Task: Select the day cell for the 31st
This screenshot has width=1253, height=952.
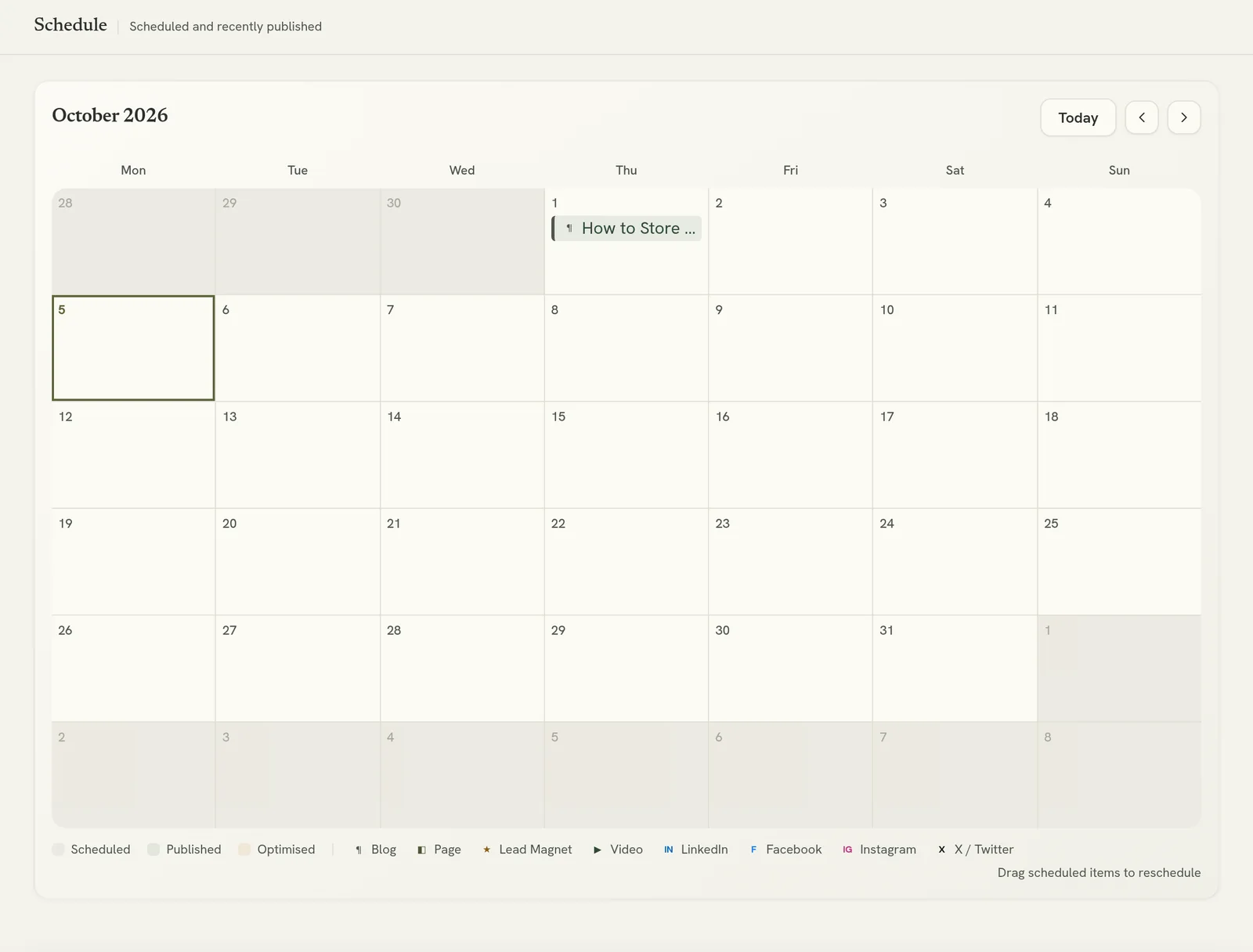Action: (955, 669)
